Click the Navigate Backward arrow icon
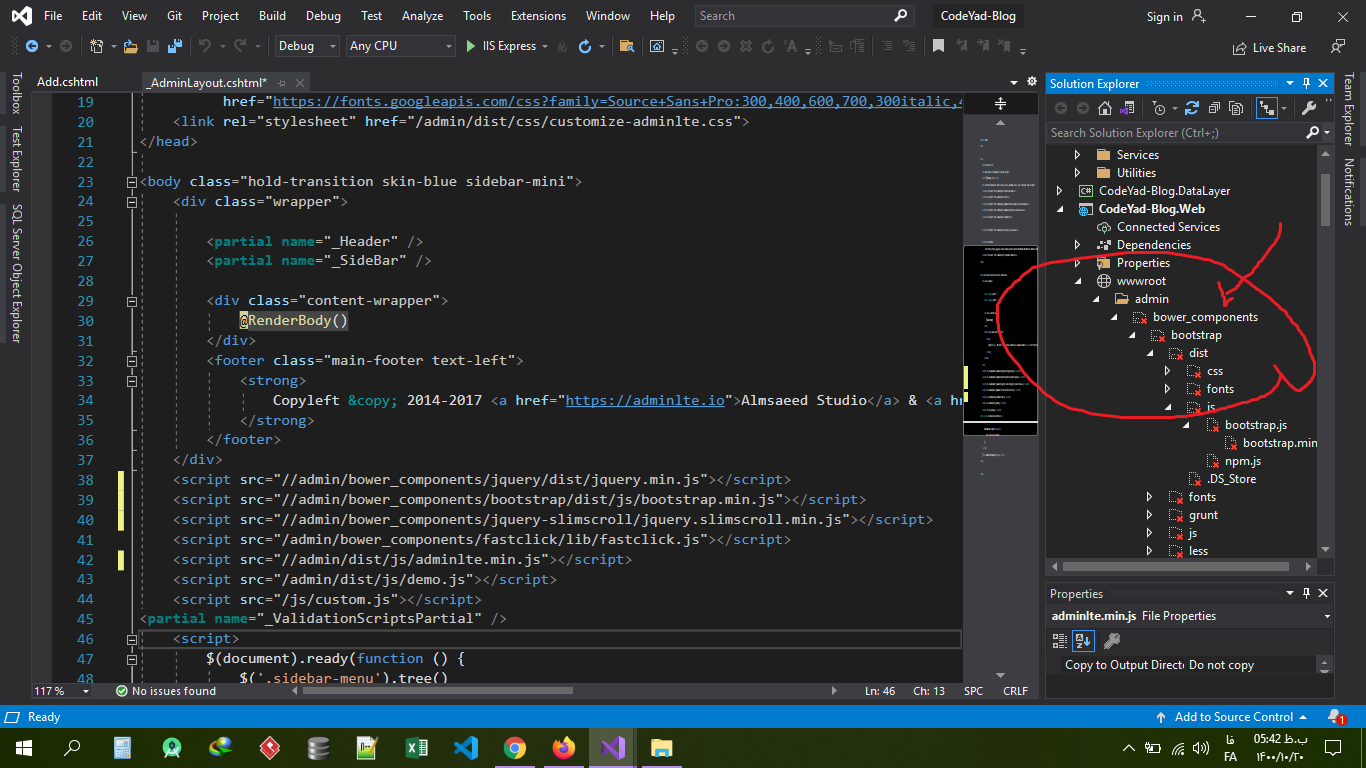The width and height of the screenshot is (1366, 768). point(31,46)
